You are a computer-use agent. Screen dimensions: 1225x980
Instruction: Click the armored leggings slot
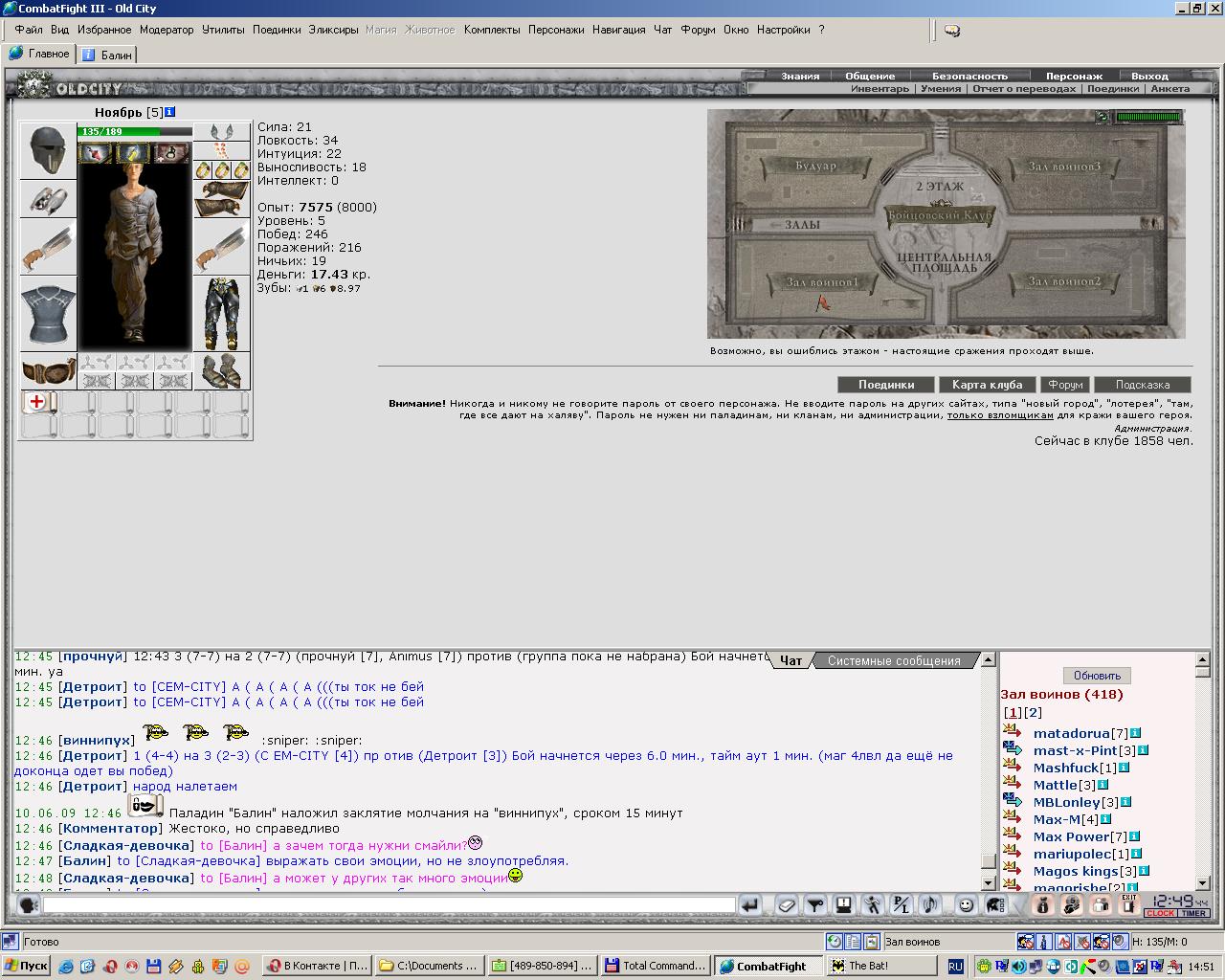click(x=222, y=314)
